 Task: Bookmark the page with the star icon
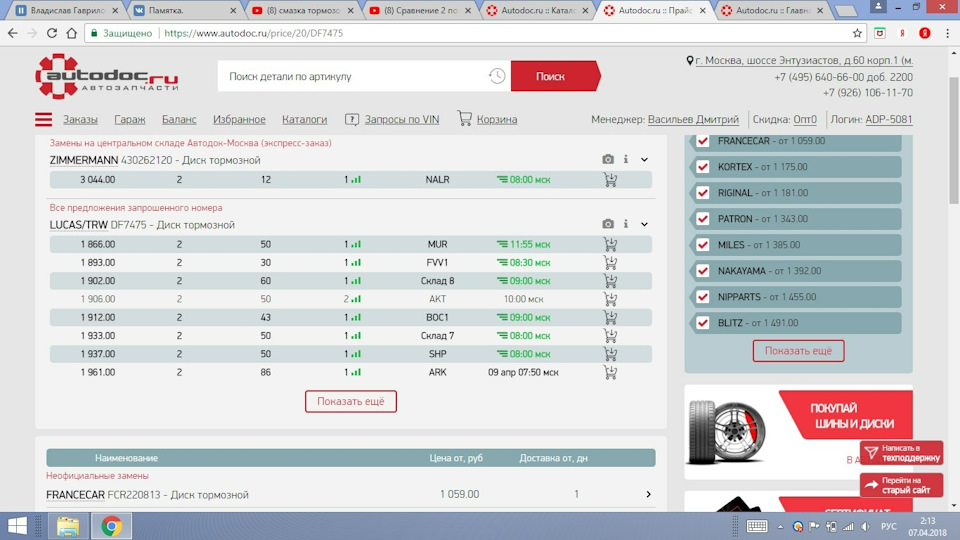pyautogui.click(x=857, y=33)
